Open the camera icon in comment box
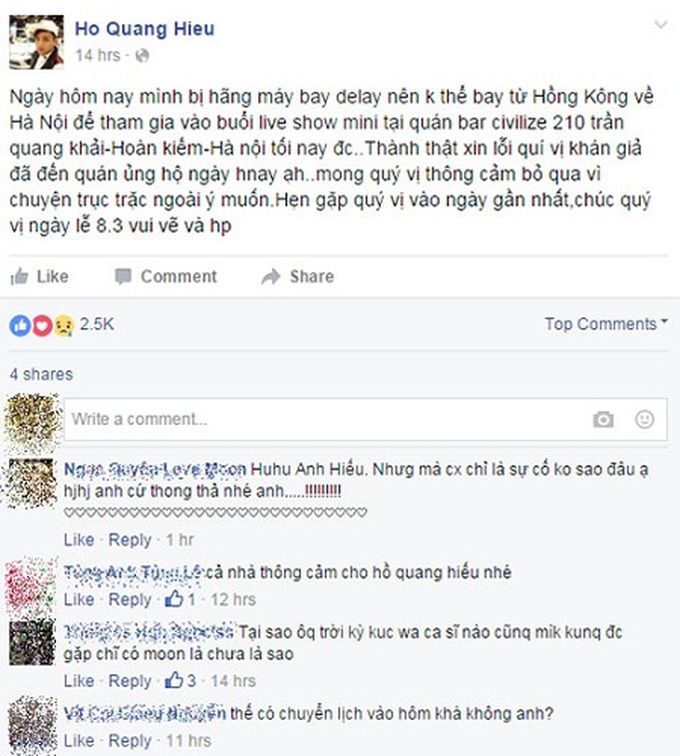 (x=603, y=419)
